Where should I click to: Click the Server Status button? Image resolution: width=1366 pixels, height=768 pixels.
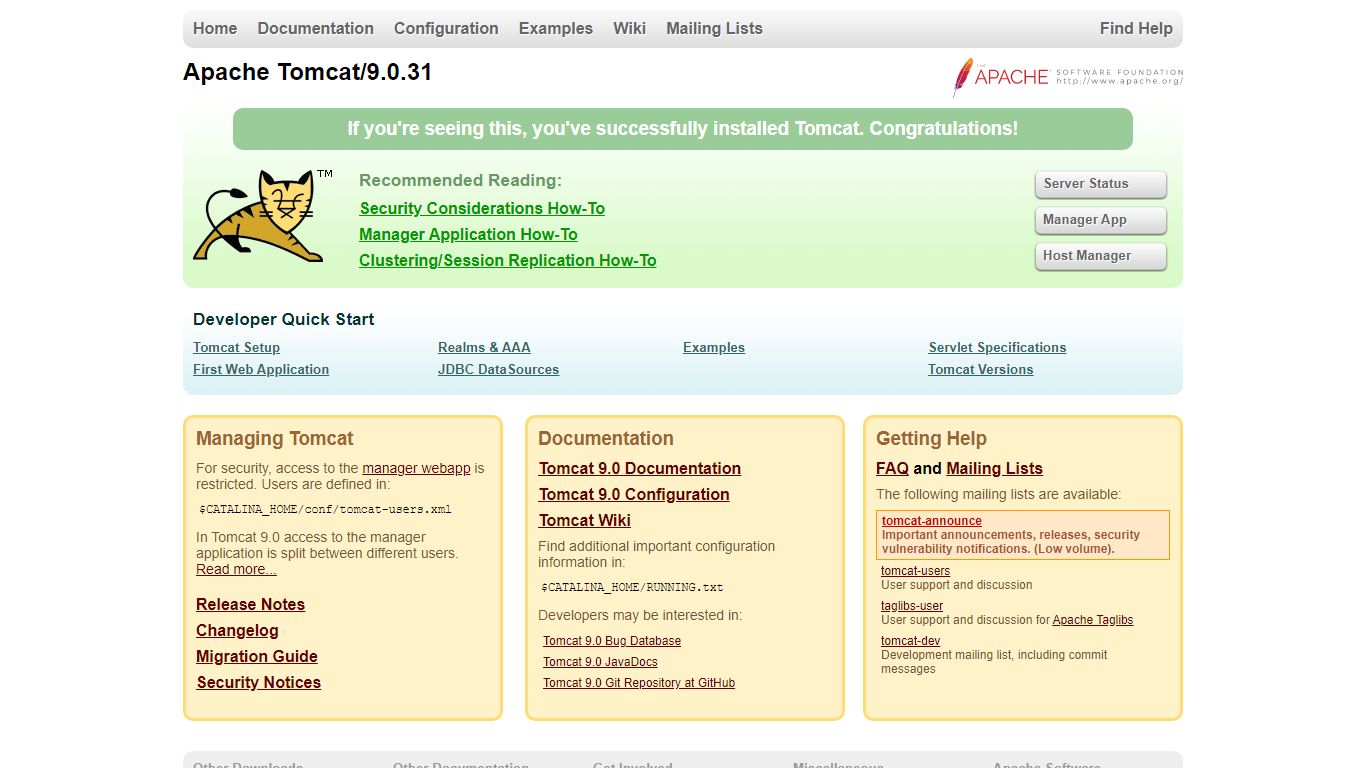[1100, 184]
